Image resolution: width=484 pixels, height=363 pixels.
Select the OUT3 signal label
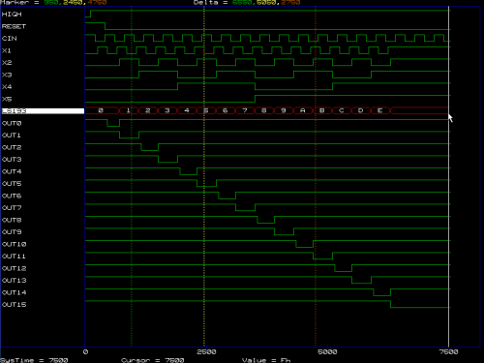(x=12, y=159)
